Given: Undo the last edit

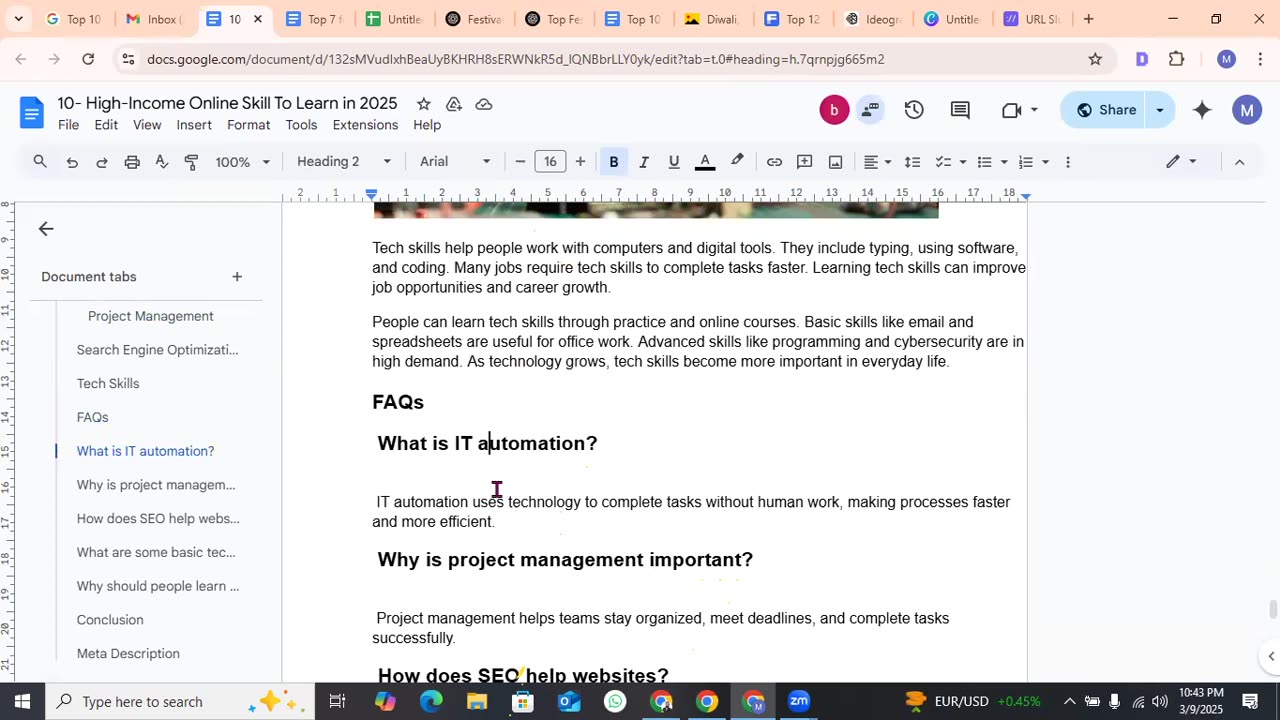Looking at the screenshot, I should coord(72,162).
